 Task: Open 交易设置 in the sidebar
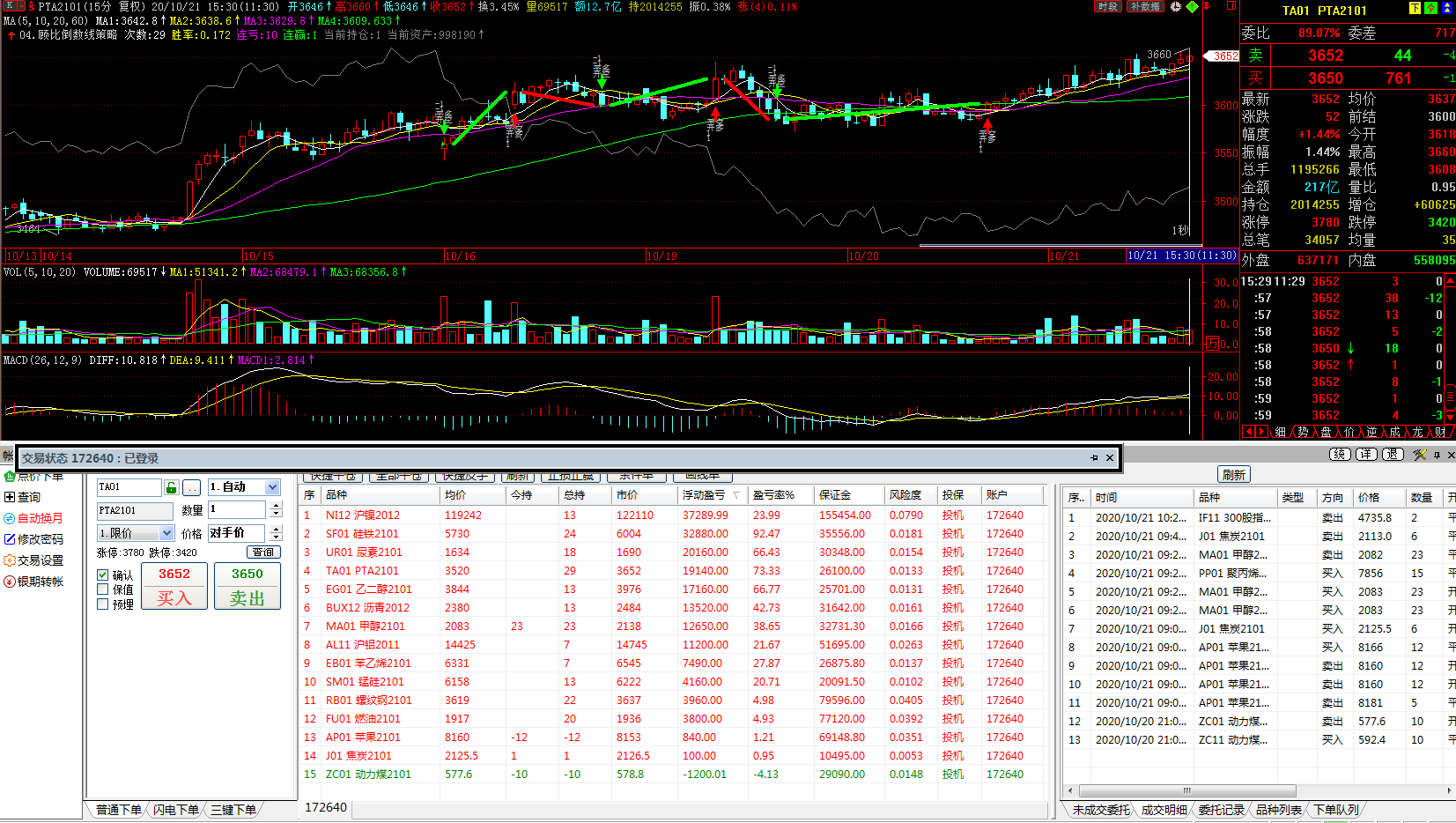tap(33, 560)
